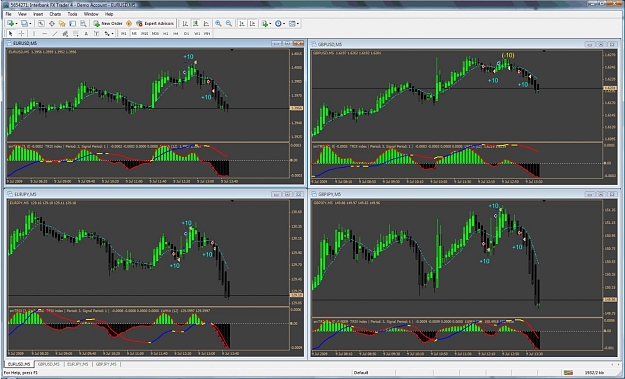The image size is (625, 379).
Task: Show the Market Watch window
Action: 41,24
